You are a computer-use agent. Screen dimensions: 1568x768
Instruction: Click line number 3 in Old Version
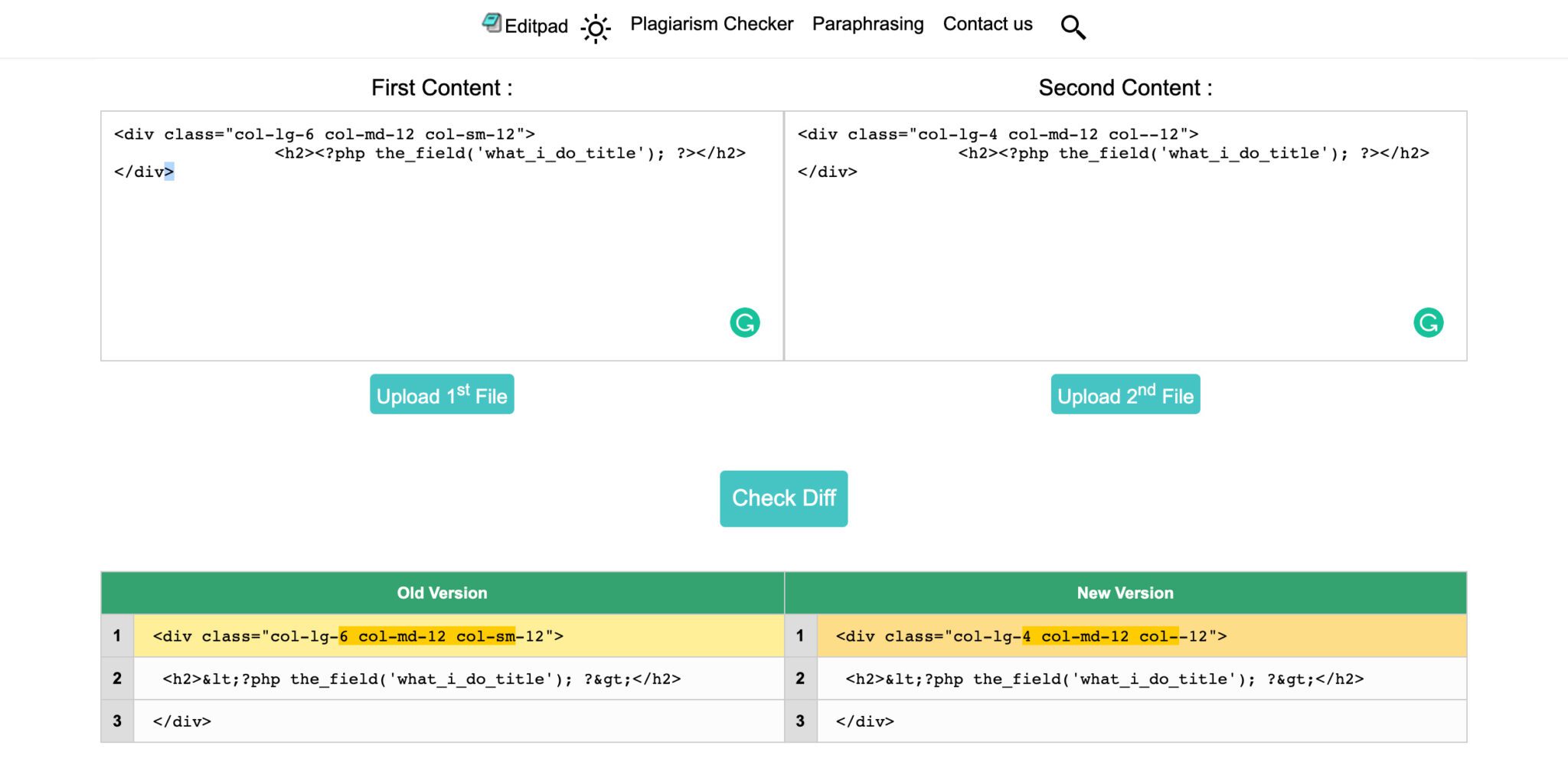[x=117, y=721]
